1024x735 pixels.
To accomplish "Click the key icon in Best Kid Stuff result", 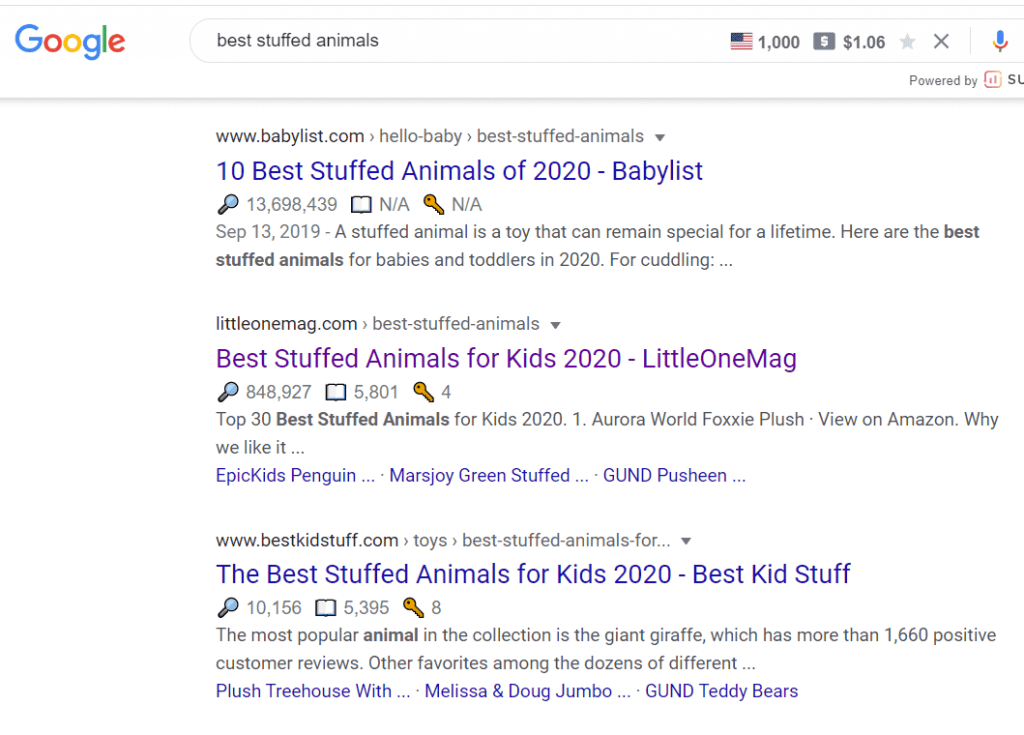I will click(x=413, y=608).
